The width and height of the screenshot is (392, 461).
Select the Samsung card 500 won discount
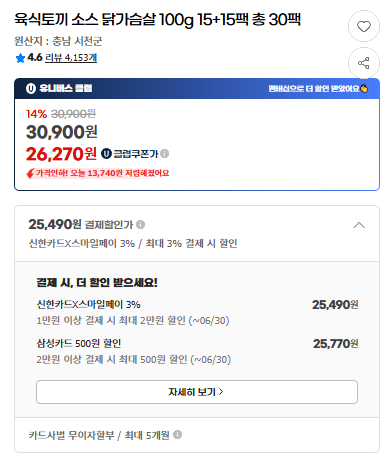(197, 351)
